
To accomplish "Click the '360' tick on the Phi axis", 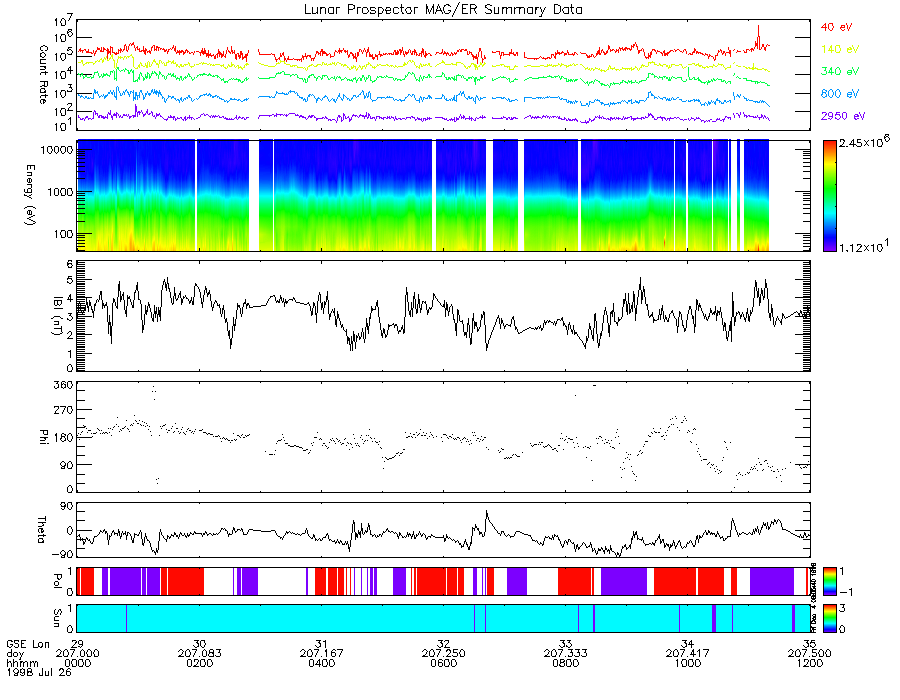I will pyautogui.click(x=64, y=384).
